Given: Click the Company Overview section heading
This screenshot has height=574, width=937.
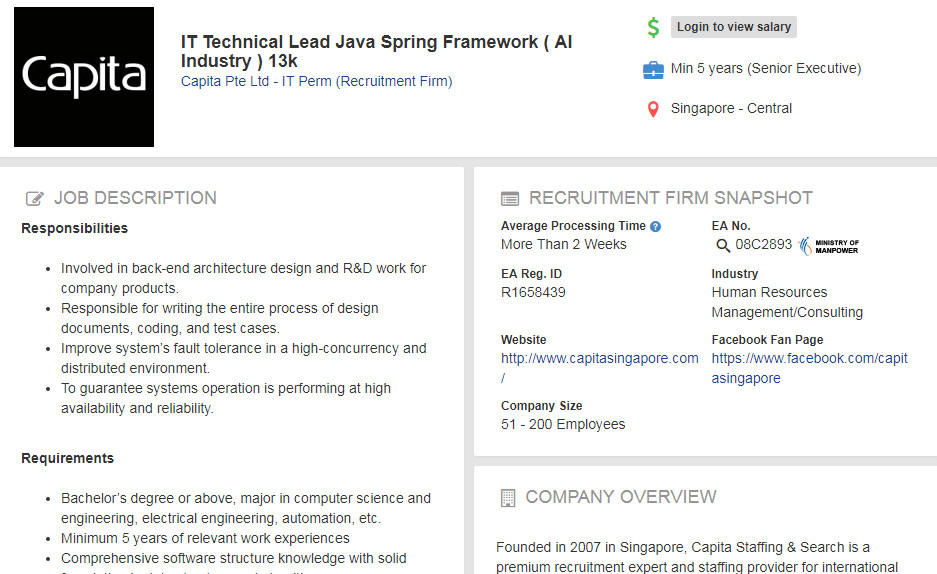Looking at the screenshot, I should [x=620, y=497].
